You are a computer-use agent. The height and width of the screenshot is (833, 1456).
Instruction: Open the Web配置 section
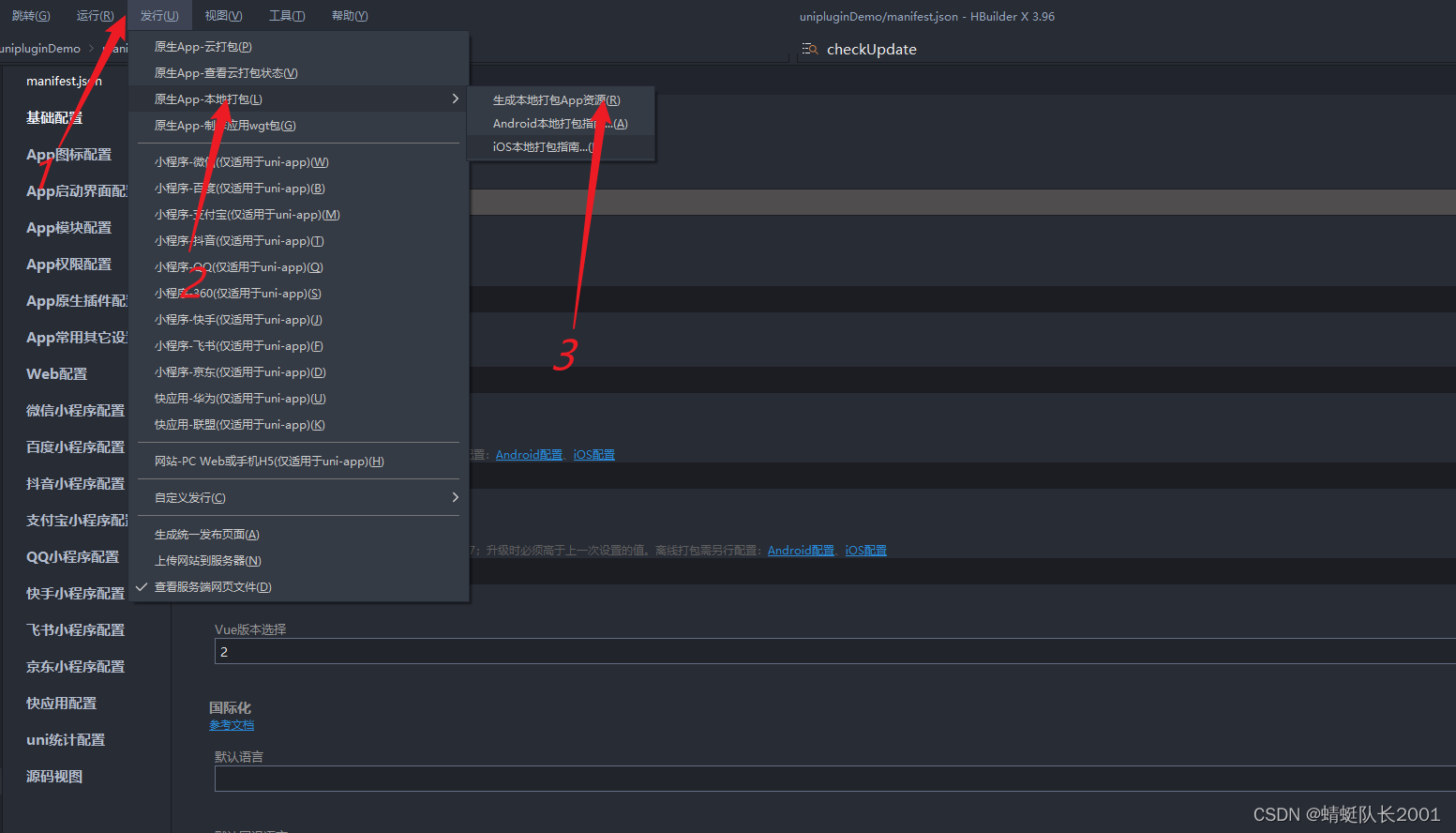point(56,374)
